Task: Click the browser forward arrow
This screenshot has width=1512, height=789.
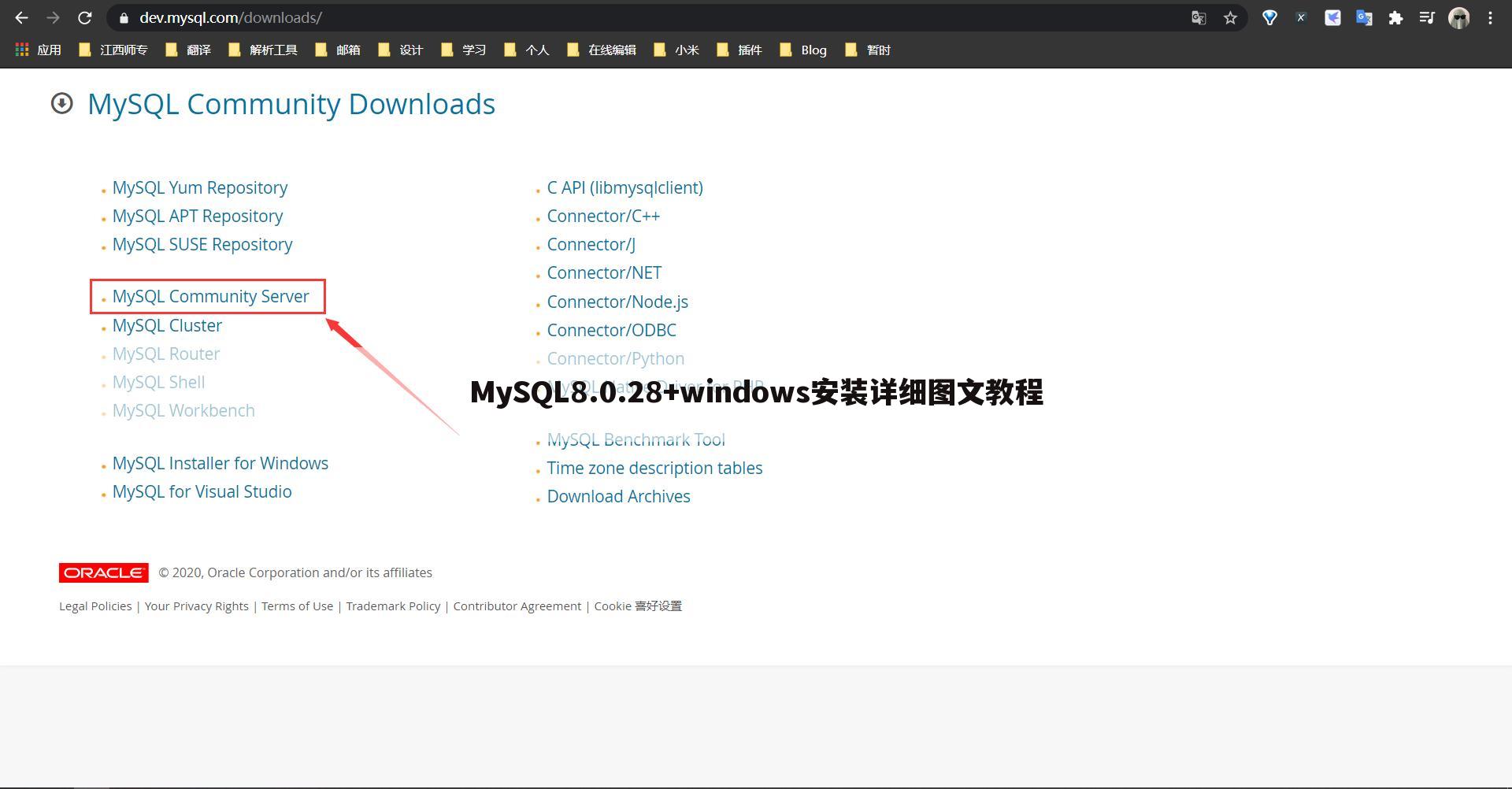Action: click(x=53, y=17)
